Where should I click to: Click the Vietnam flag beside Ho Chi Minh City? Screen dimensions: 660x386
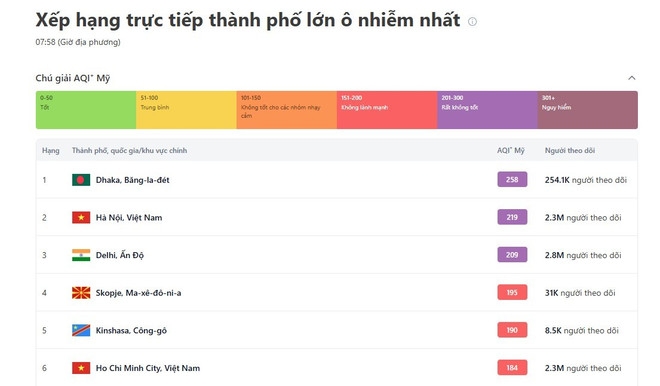(81, 368)
